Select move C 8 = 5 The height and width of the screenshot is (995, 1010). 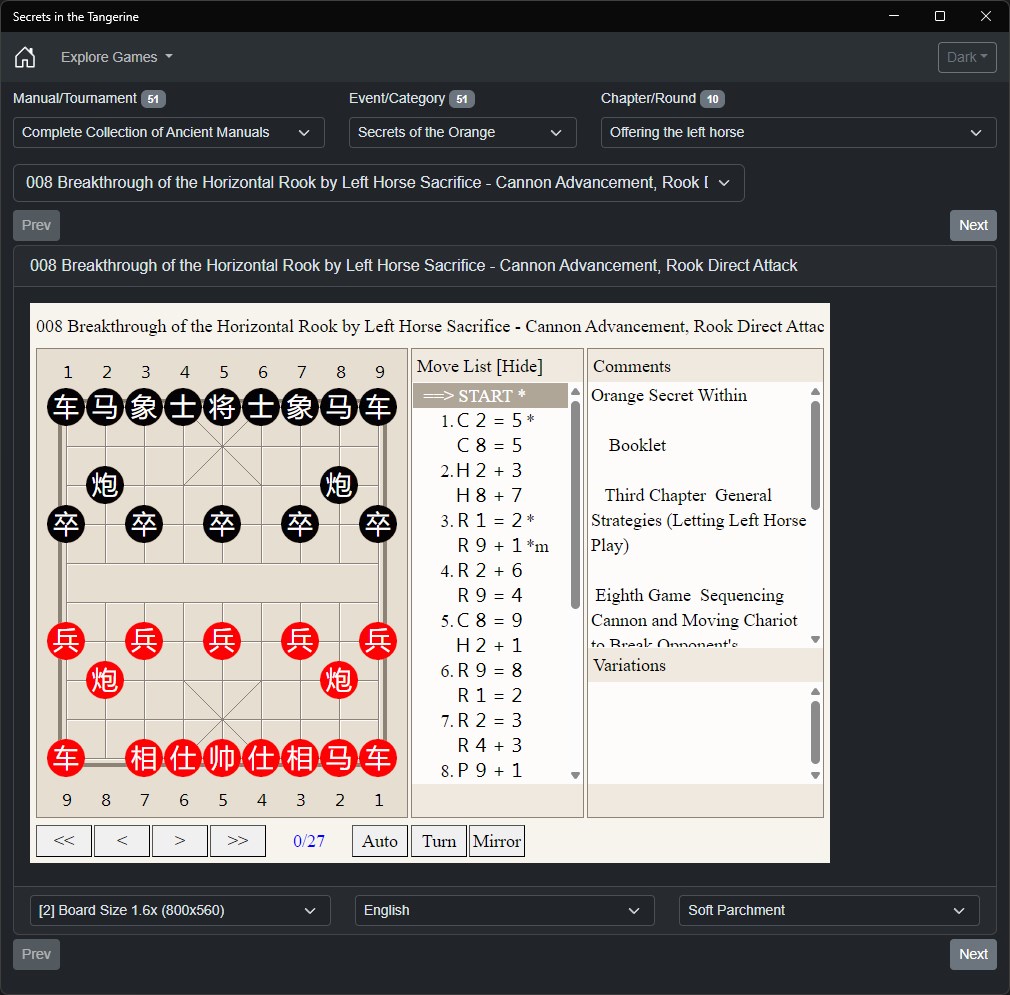[489, 446]
